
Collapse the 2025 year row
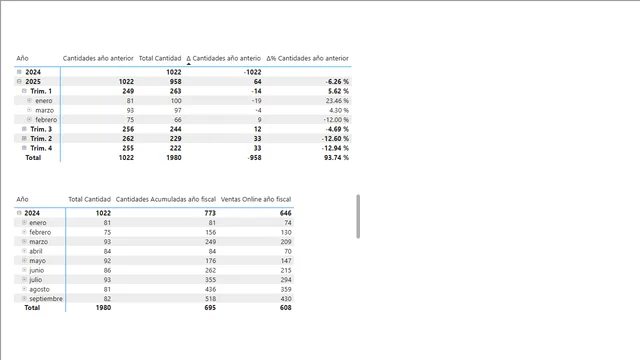[x=19, y=81]
